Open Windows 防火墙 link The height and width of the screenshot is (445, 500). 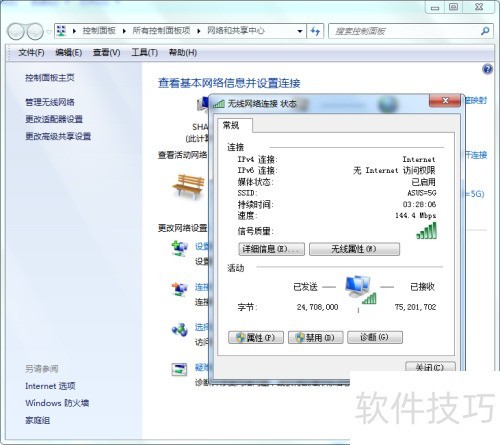[57, 403]
